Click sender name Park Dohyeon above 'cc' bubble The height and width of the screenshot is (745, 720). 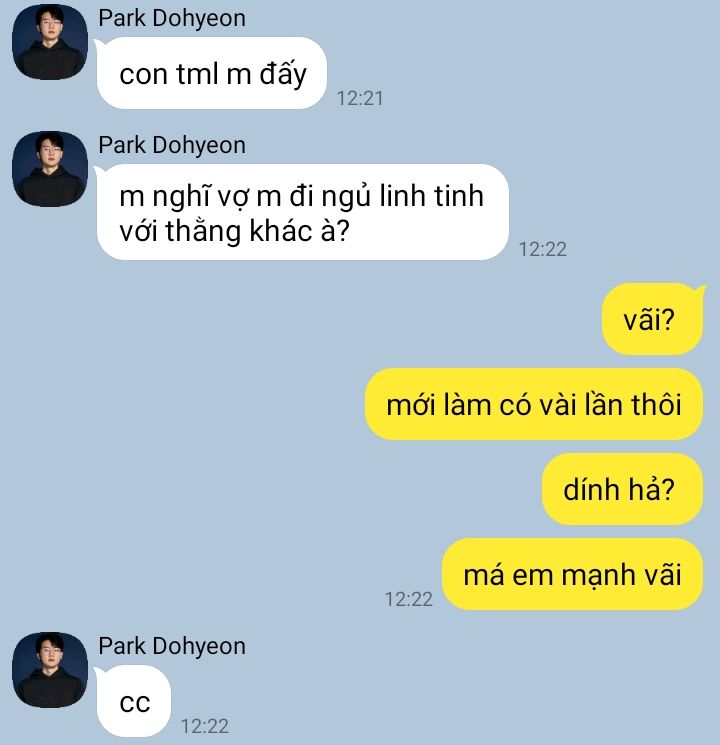click(x=172, y=646)
